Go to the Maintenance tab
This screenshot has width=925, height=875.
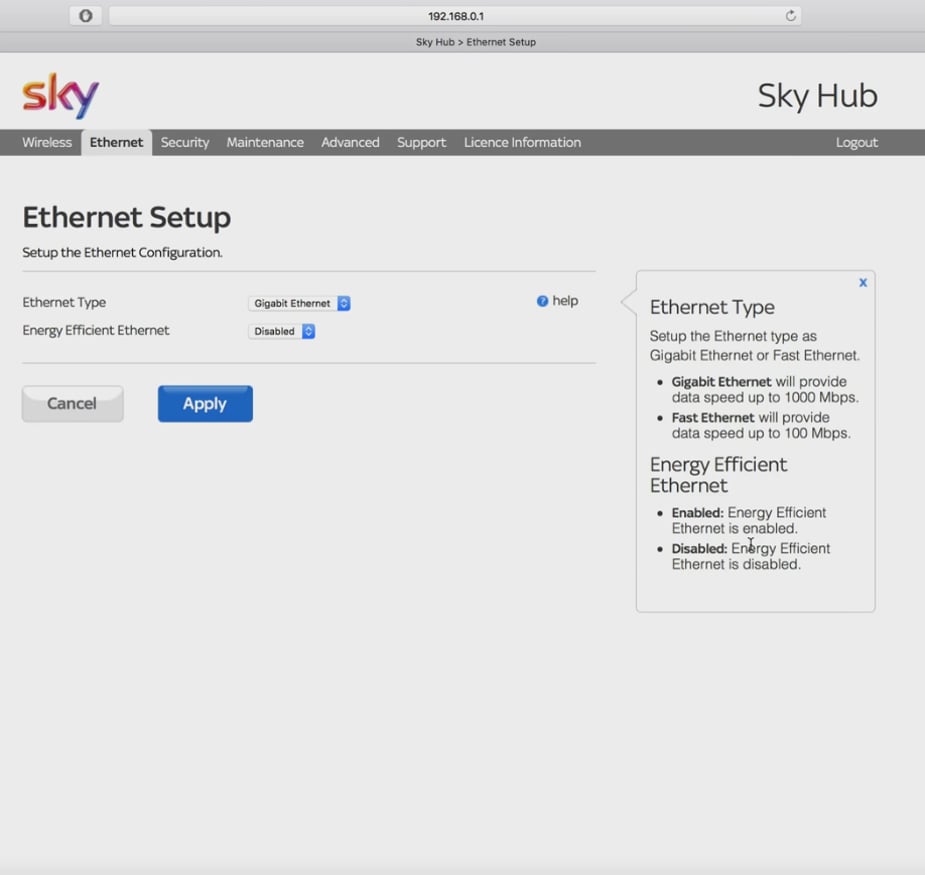265,142
